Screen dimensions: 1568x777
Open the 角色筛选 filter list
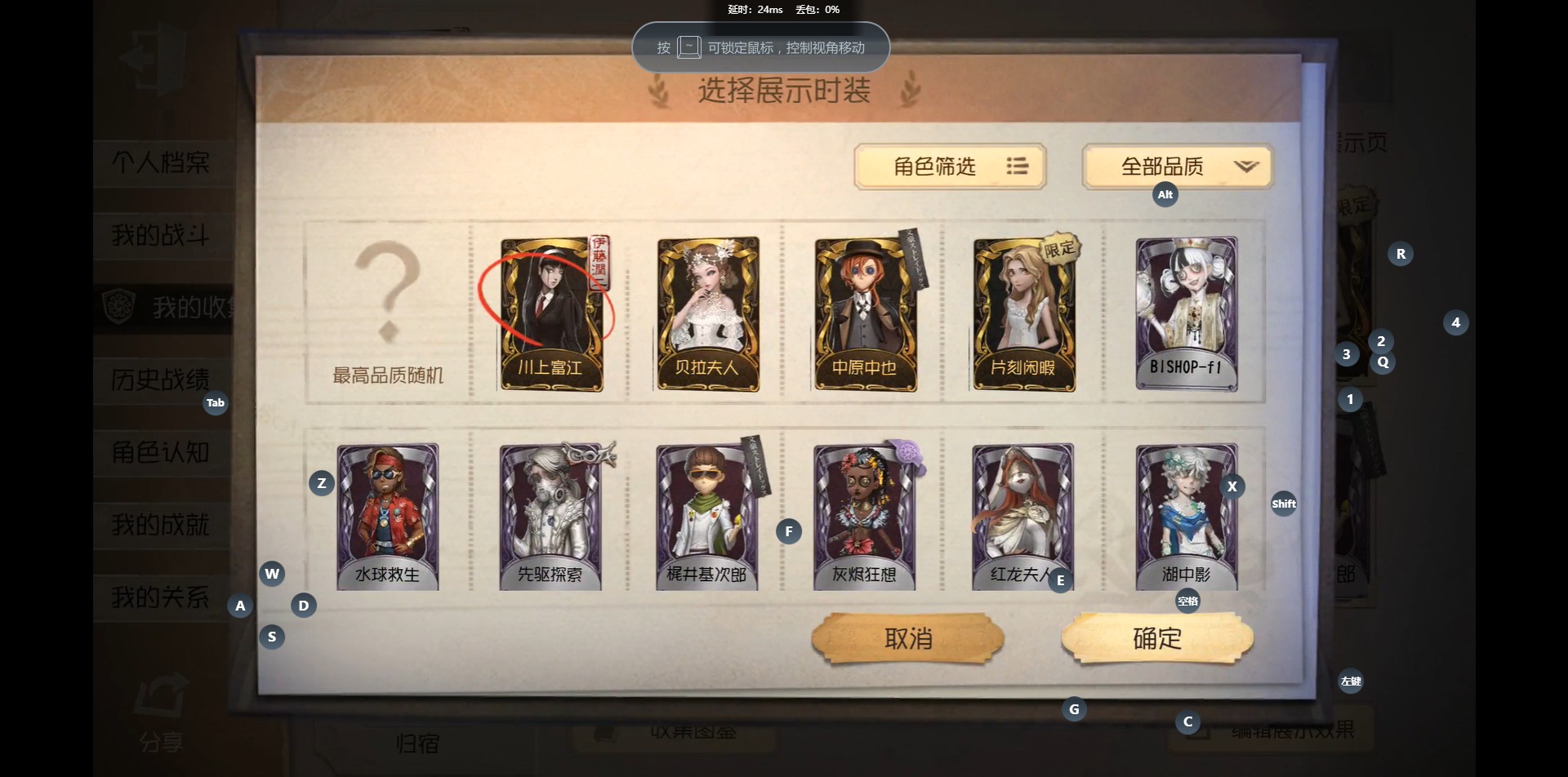coord(950,166)
